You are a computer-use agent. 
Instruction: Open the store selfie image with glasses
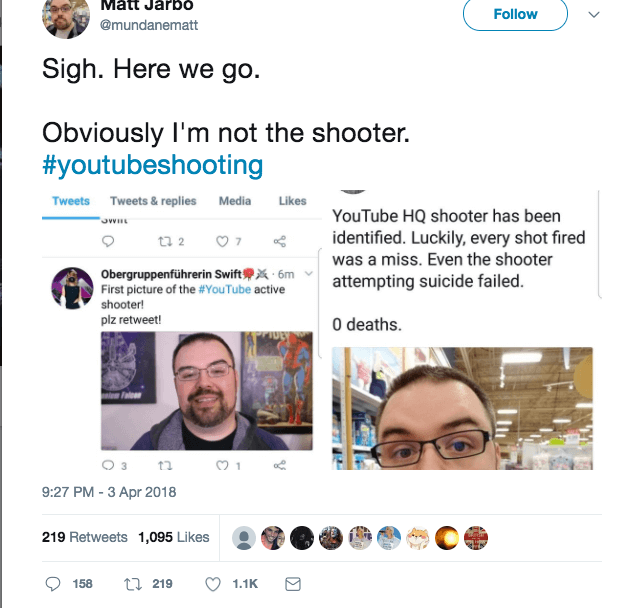[462, 408]
